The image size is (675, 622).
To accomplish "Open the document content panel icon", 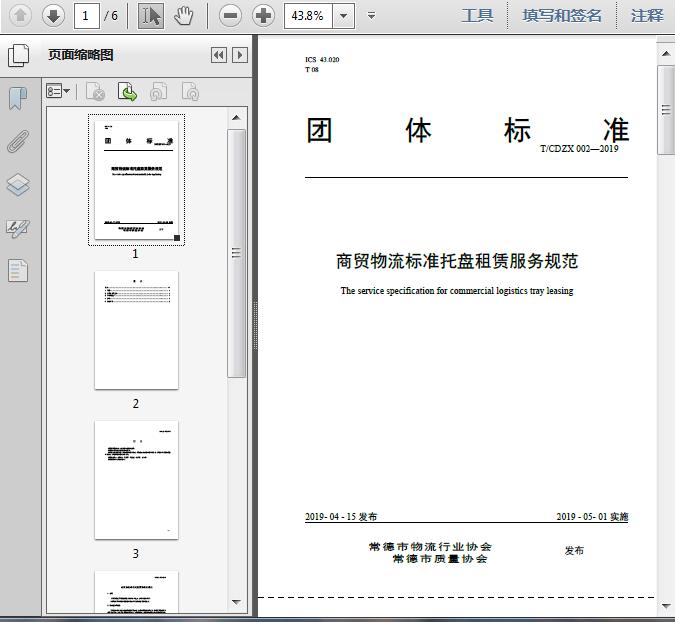I will 18,271.
